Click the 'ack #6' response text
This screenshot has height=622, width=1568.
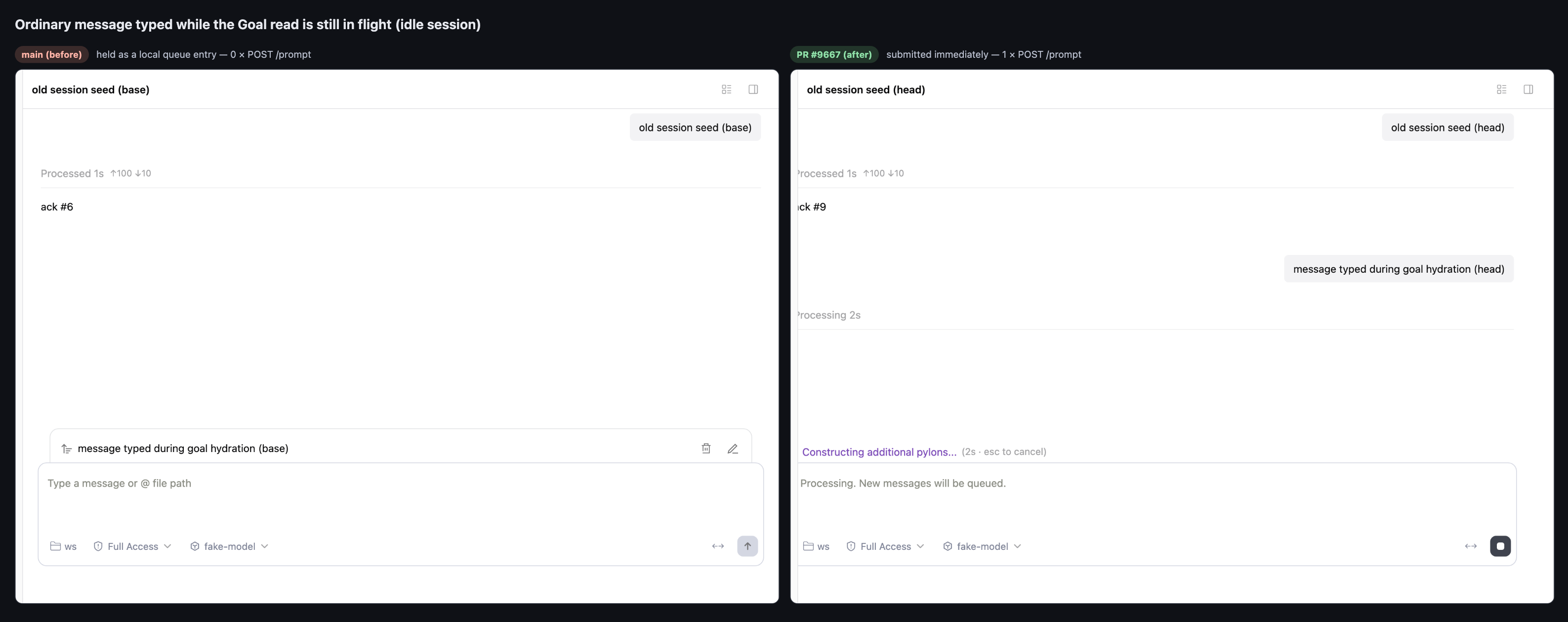(57, 207)
